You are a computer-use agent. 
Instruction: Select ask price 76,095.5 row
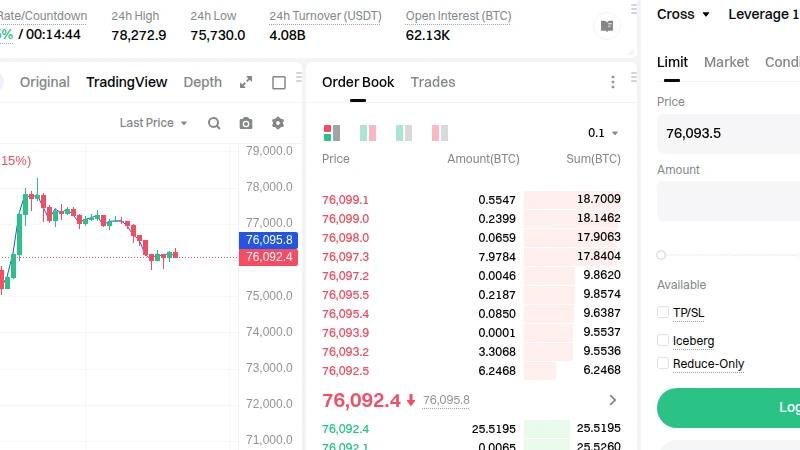(471, 294)
